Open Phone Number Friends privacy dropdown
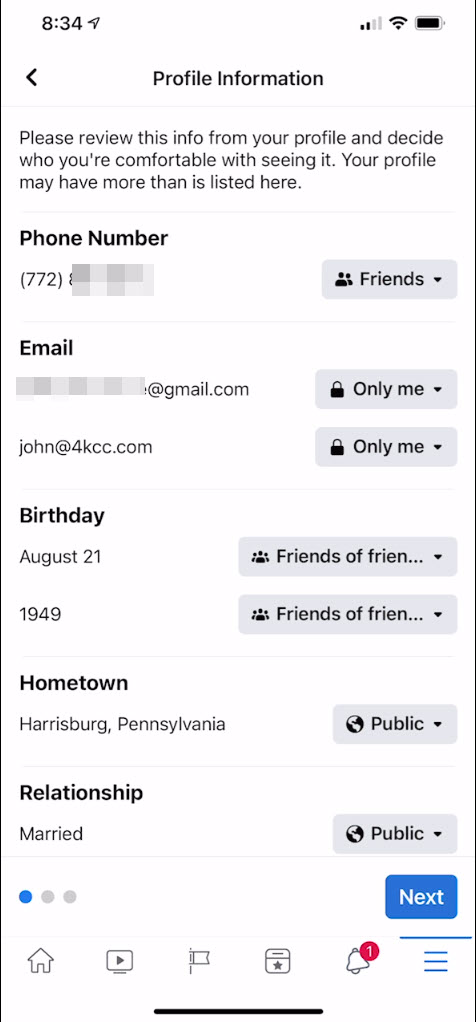Screen dimensions: 476x1022 [x=389, y=279]
